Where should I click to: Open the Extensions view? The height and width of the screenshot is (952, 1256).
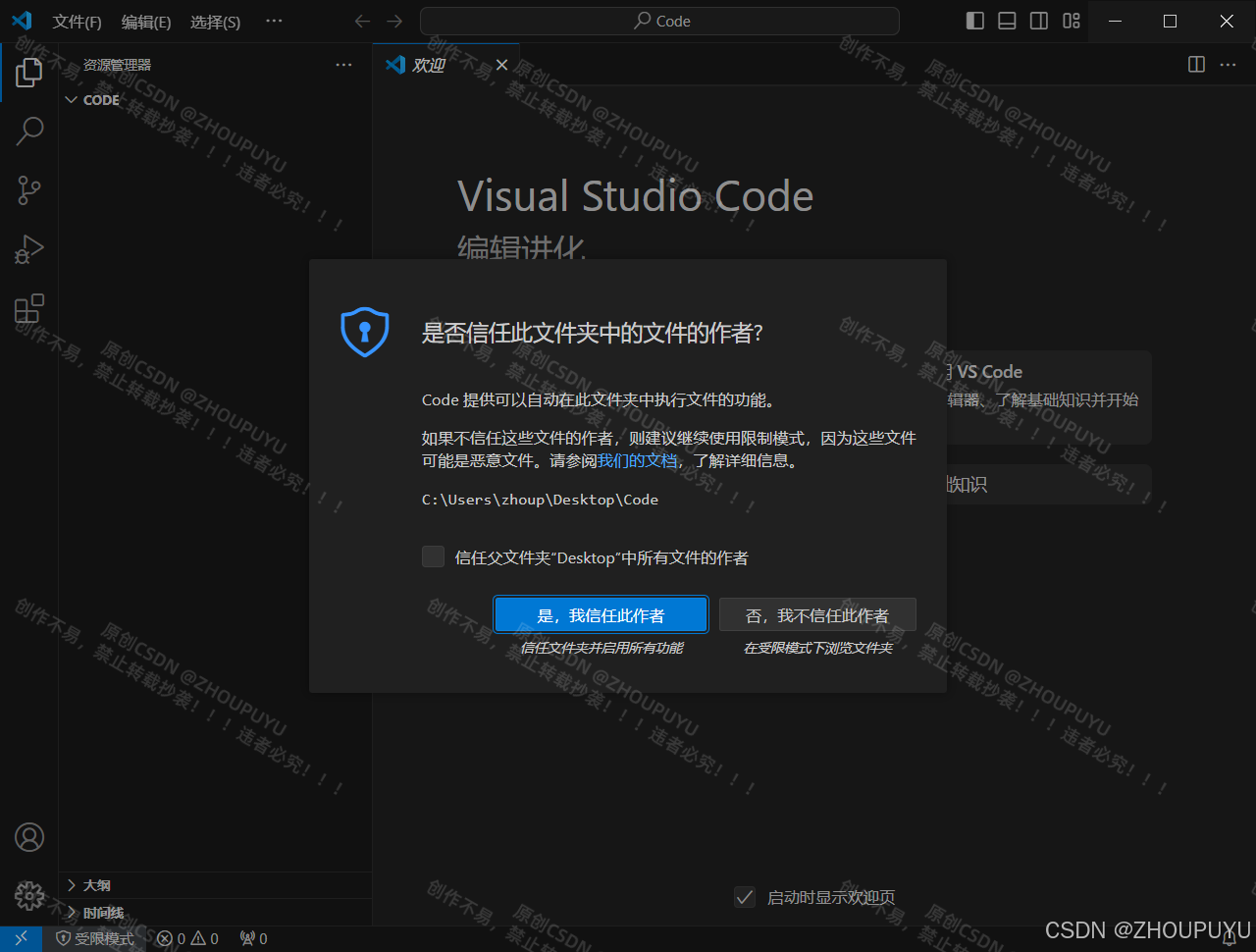(x=29, y=308)
